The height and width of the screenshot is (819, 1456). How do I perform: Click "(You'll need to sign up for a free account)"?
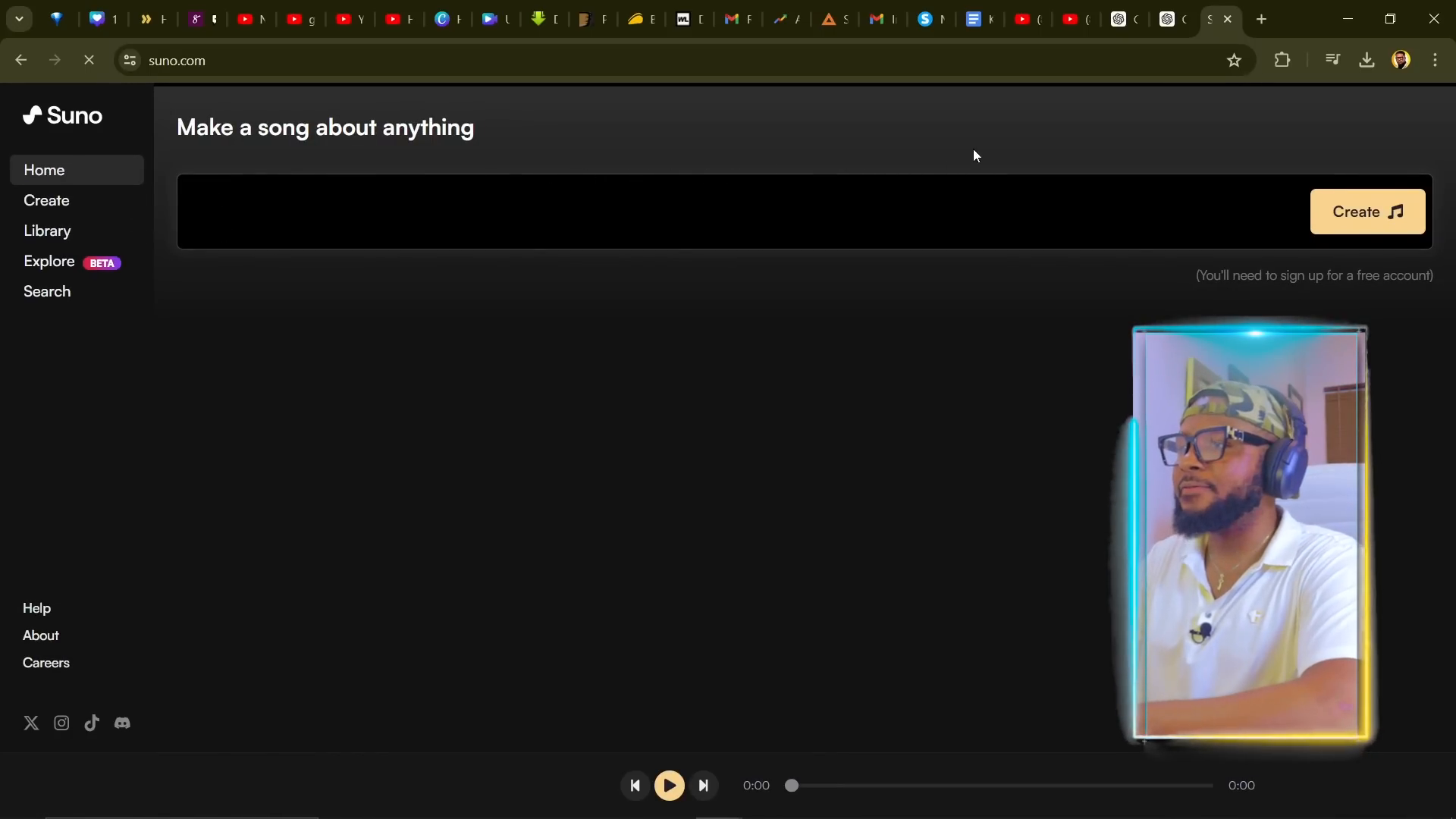[x=1314, y=275]
